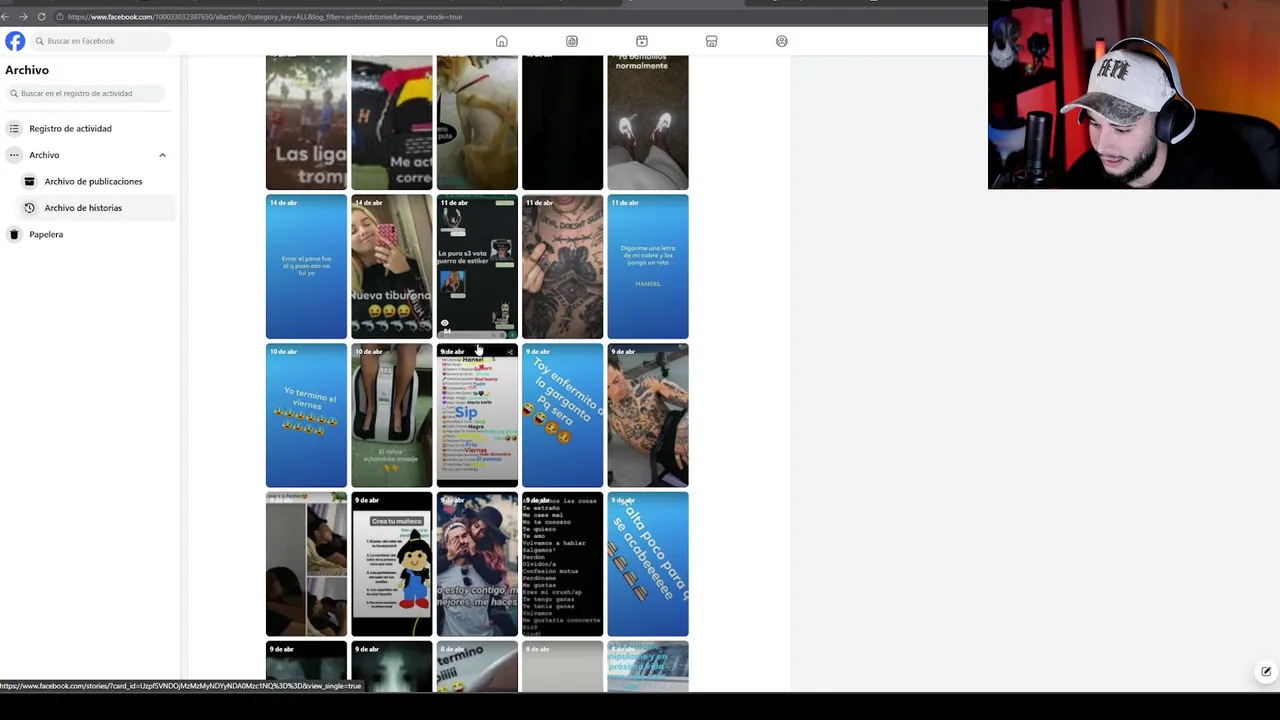Image resolution: width=1280 pixels, height=720 pixels.
Task: Open the 10 de abr foot massager story
Action: click(x=392, y=415)
